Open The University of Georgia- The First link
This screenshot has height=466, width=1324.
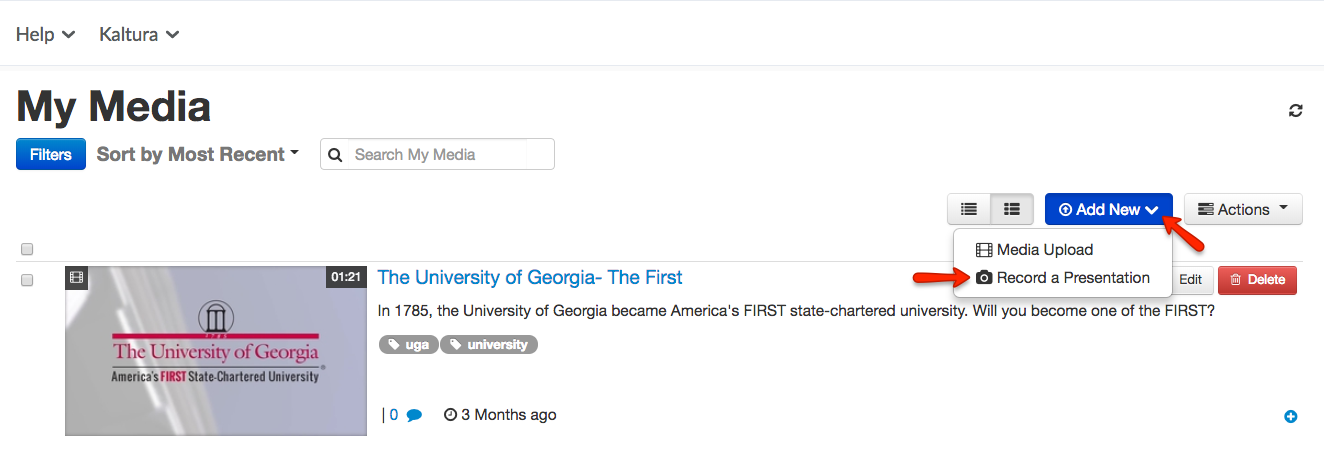[x=530, y=277]
